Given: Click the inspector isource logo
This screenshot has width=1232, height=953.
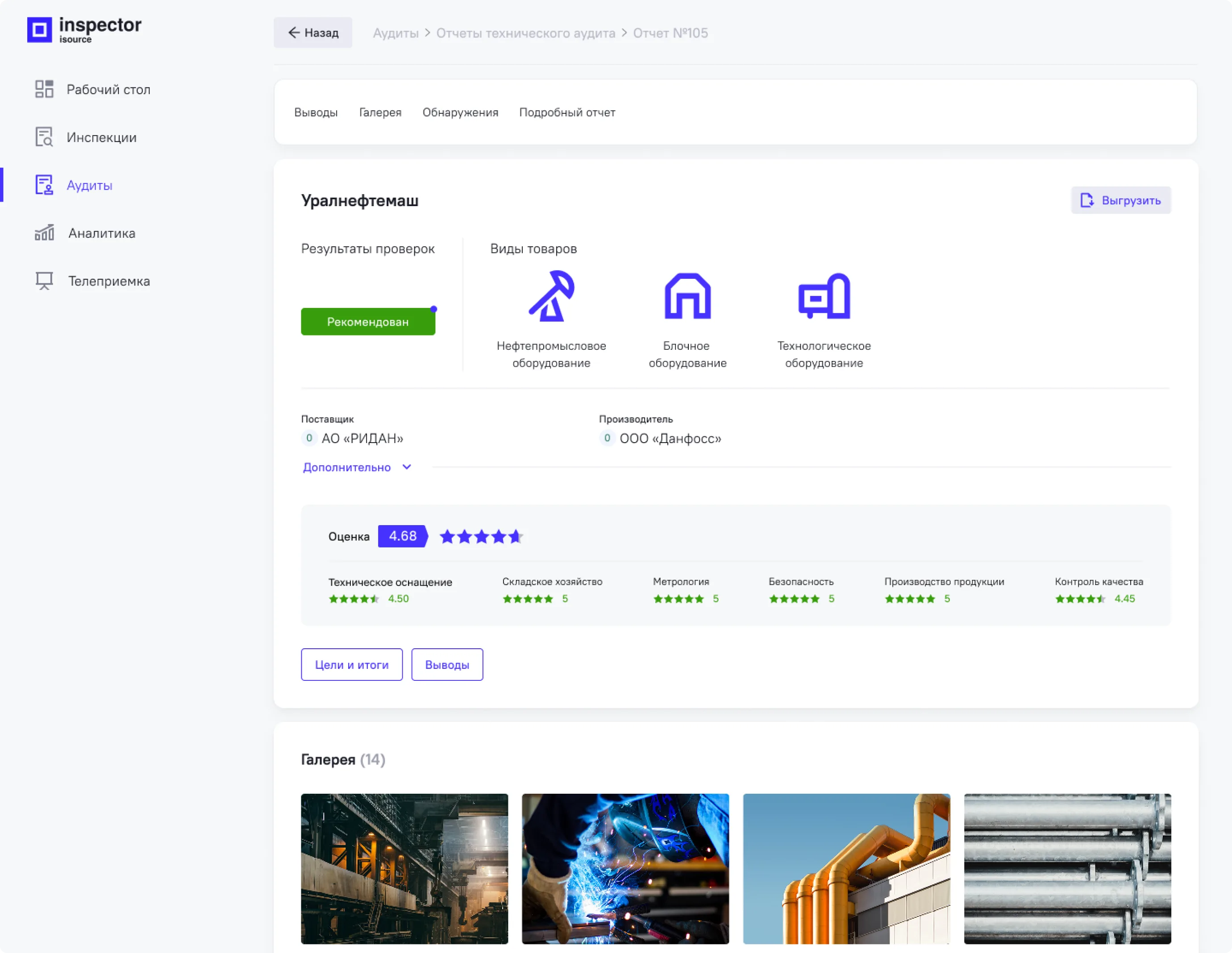Looking at the screenshot, I should [84, 29].
